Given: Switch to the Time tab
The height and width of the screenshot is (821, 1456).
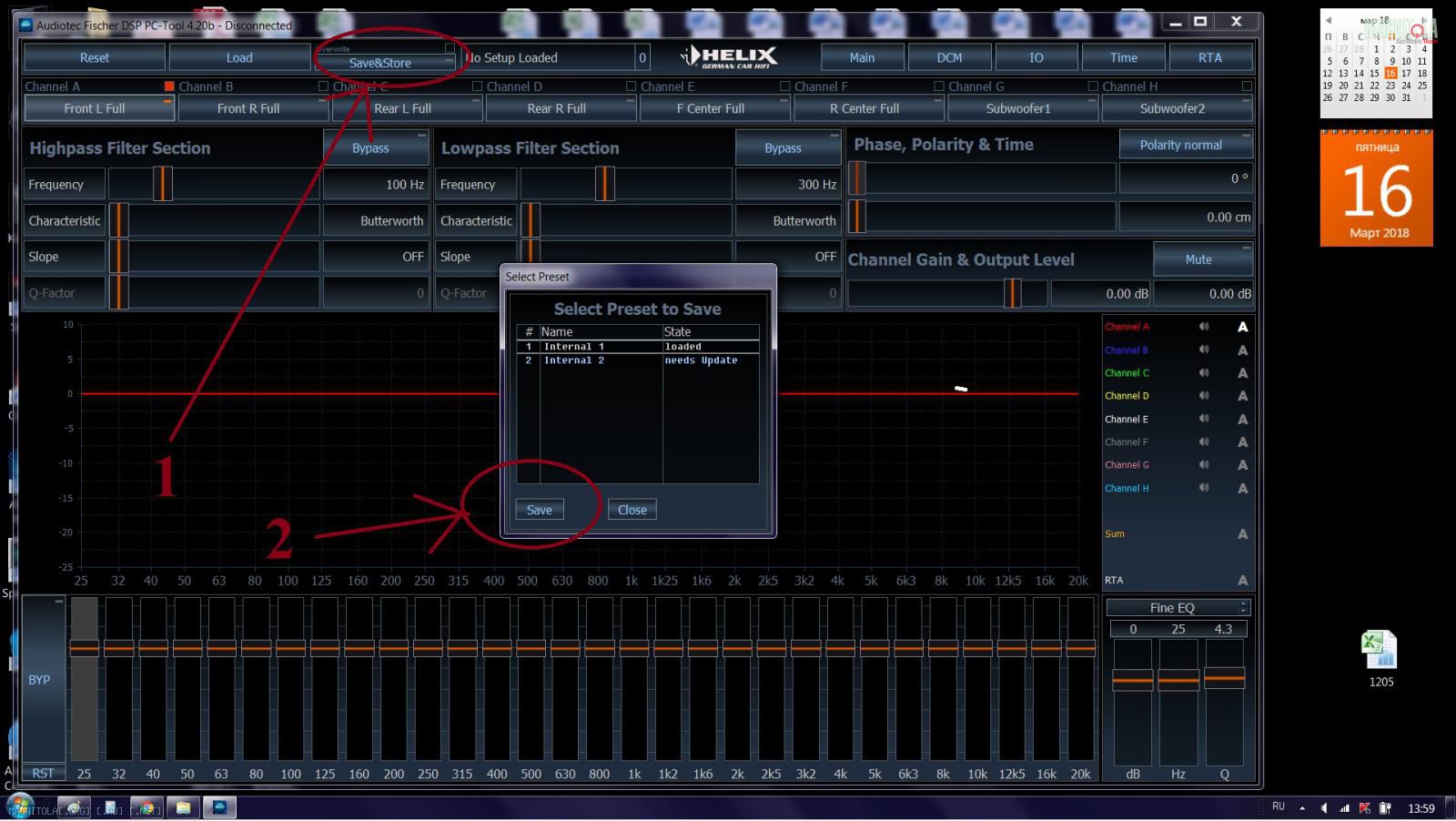Looking at the screenshot, I should pyautogui.click(x=1123, y=57).
